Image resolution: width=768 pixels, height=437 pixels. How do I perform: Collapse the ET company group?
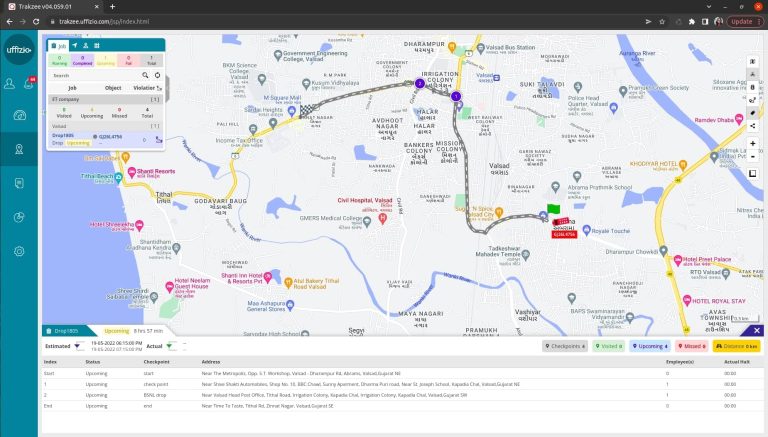[154, 100]
